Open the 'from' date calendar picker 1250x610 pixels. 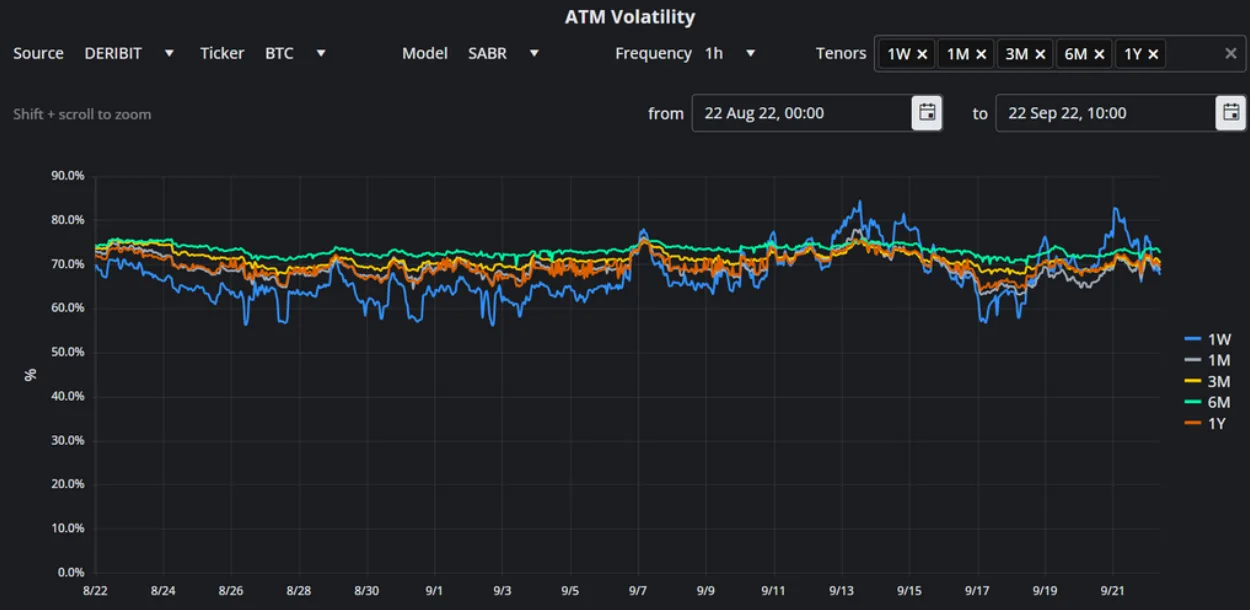coord(927,113)
